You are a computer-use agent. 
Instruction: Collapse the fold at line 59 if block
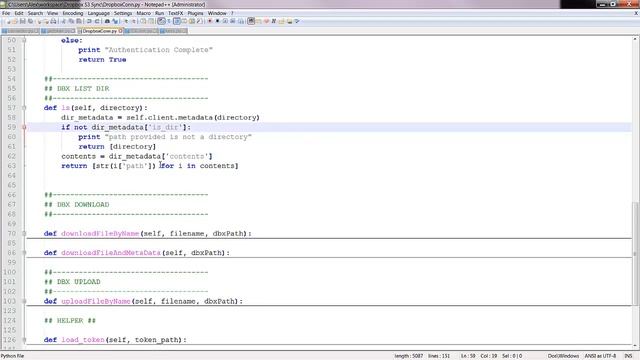pos(24,127)
